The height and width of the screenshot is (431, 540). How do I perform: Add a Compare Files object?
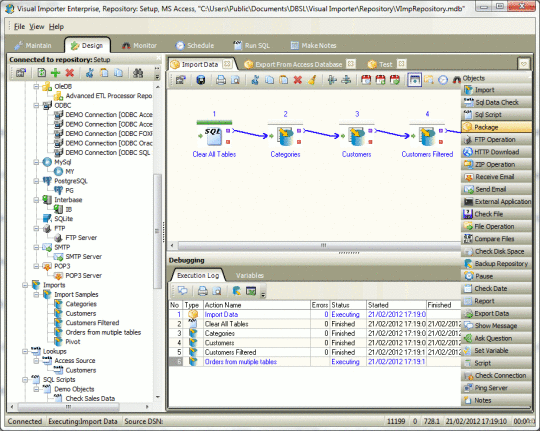[x=496, y=239]
